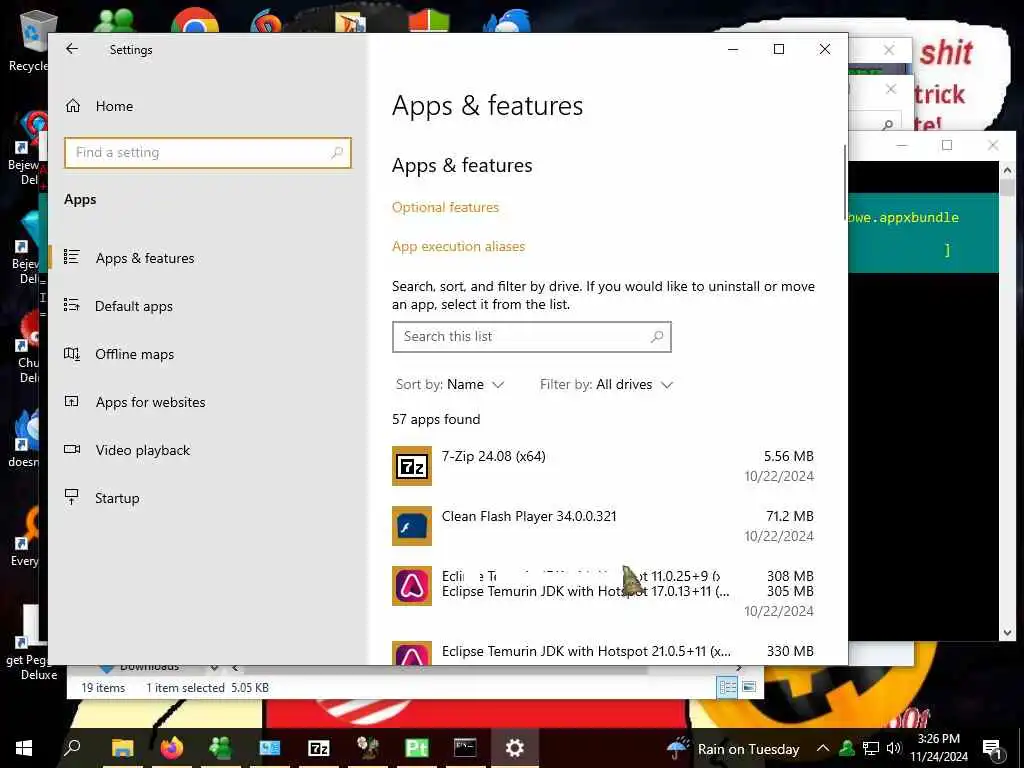Image resolution: width=1024 pixels, height=768 pixels.
Task: Select the 7-Zip 24.08 app icon
Action: pos(411,466)
